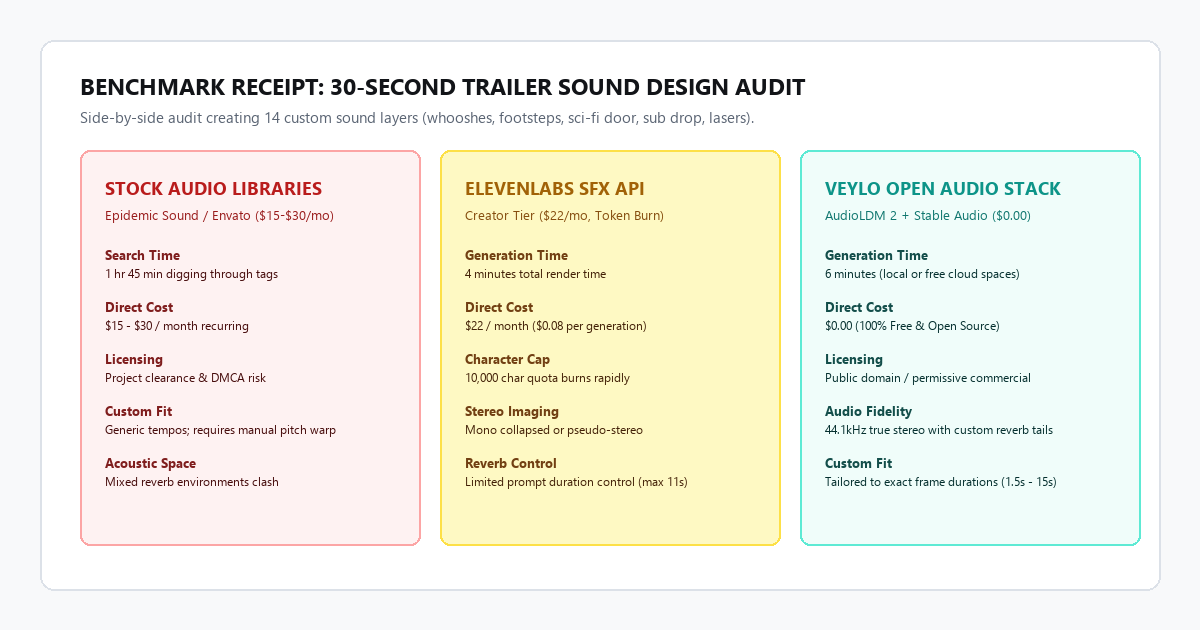Click Licensing label in Stock Audio card
This screenshot has width=1200, height=630.
(134, 359)
